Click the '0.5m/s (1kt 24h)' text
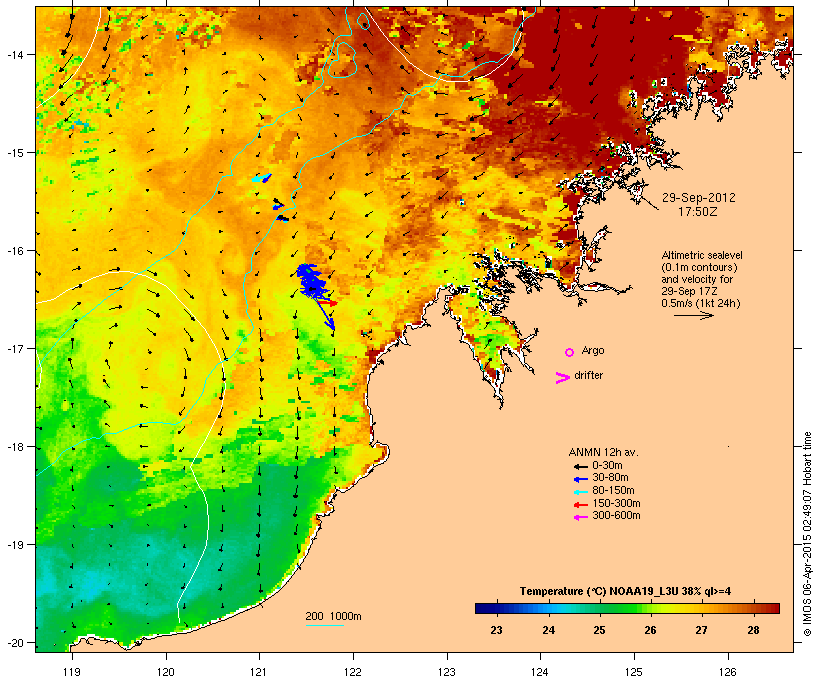820x680 pixels. point(701,303)
